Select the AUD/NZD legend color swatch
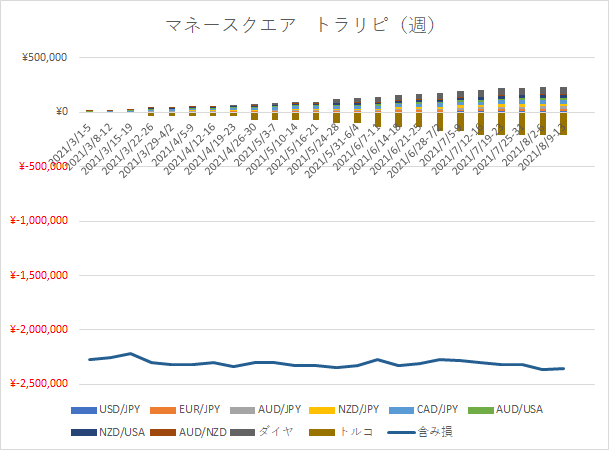Screen dimensions: 609x450 pos(163,433)
